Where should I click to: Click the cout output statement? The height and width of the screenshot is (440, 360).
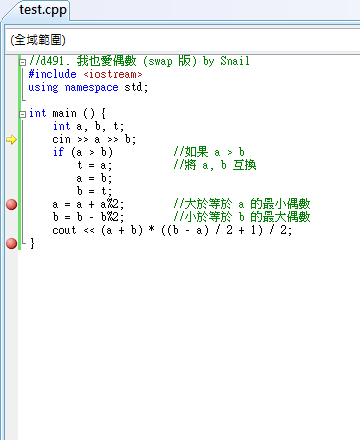click(x=172, y=230)
